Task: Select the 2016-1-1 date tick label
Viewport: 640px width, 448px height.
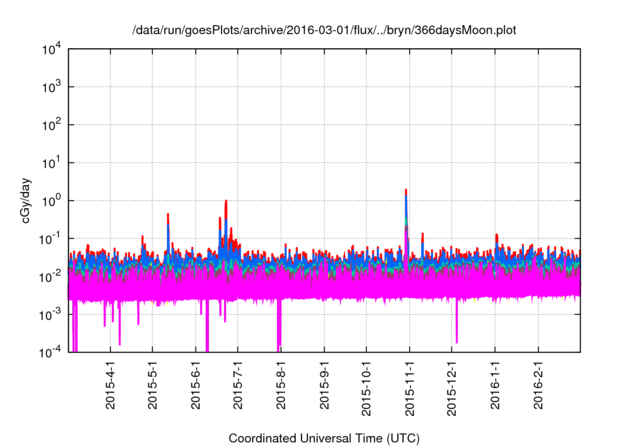Action: [x=495, y=387]
